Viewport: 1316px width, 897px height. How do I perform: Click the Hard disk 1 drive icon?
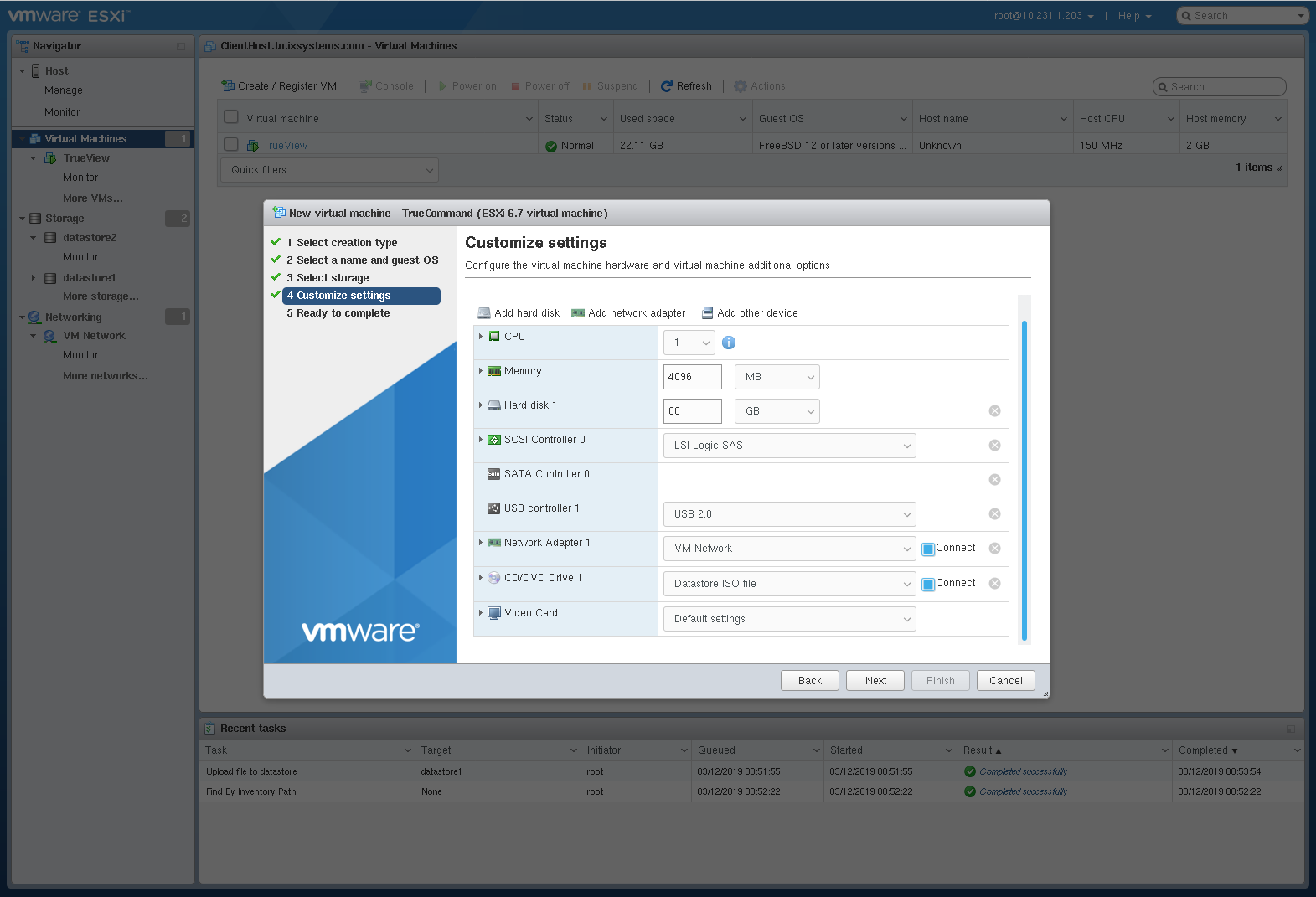(x=494, y=405)
